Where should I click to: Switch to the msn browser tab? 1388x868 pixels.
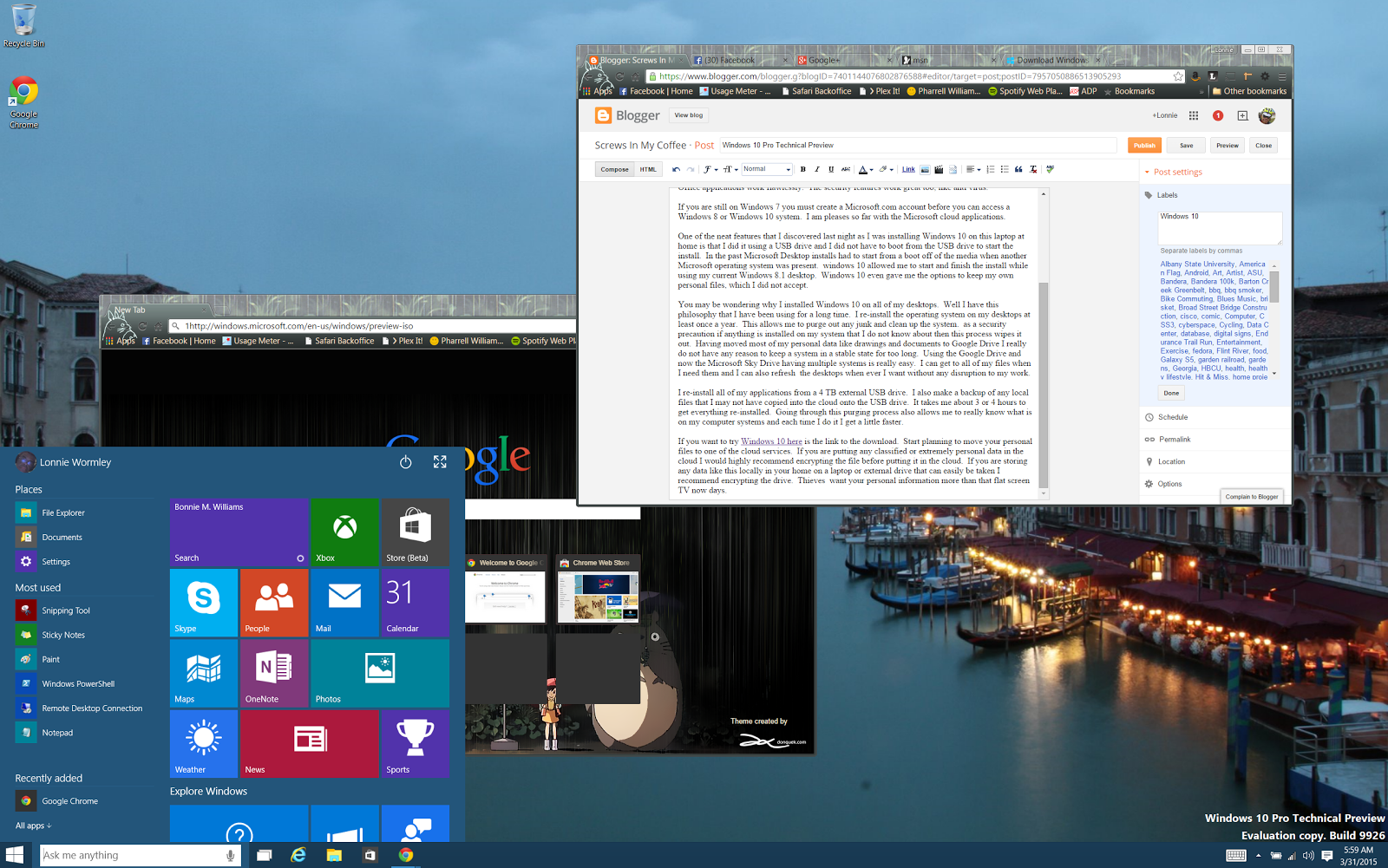click(950, 60)
